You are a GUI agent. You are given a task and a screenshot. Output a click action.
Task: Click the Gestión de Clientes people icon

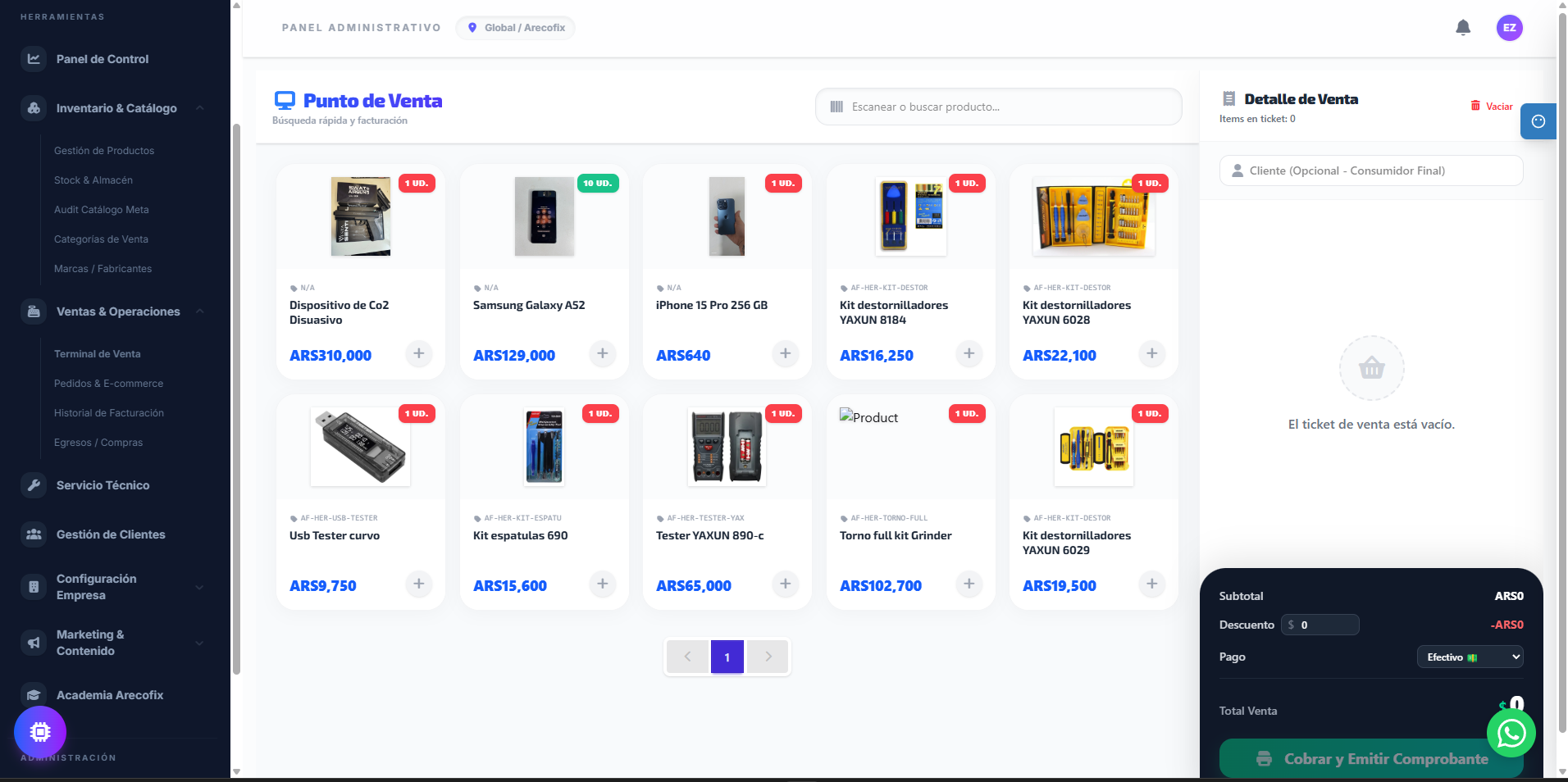pyautogui.click(x=34, y=534)
